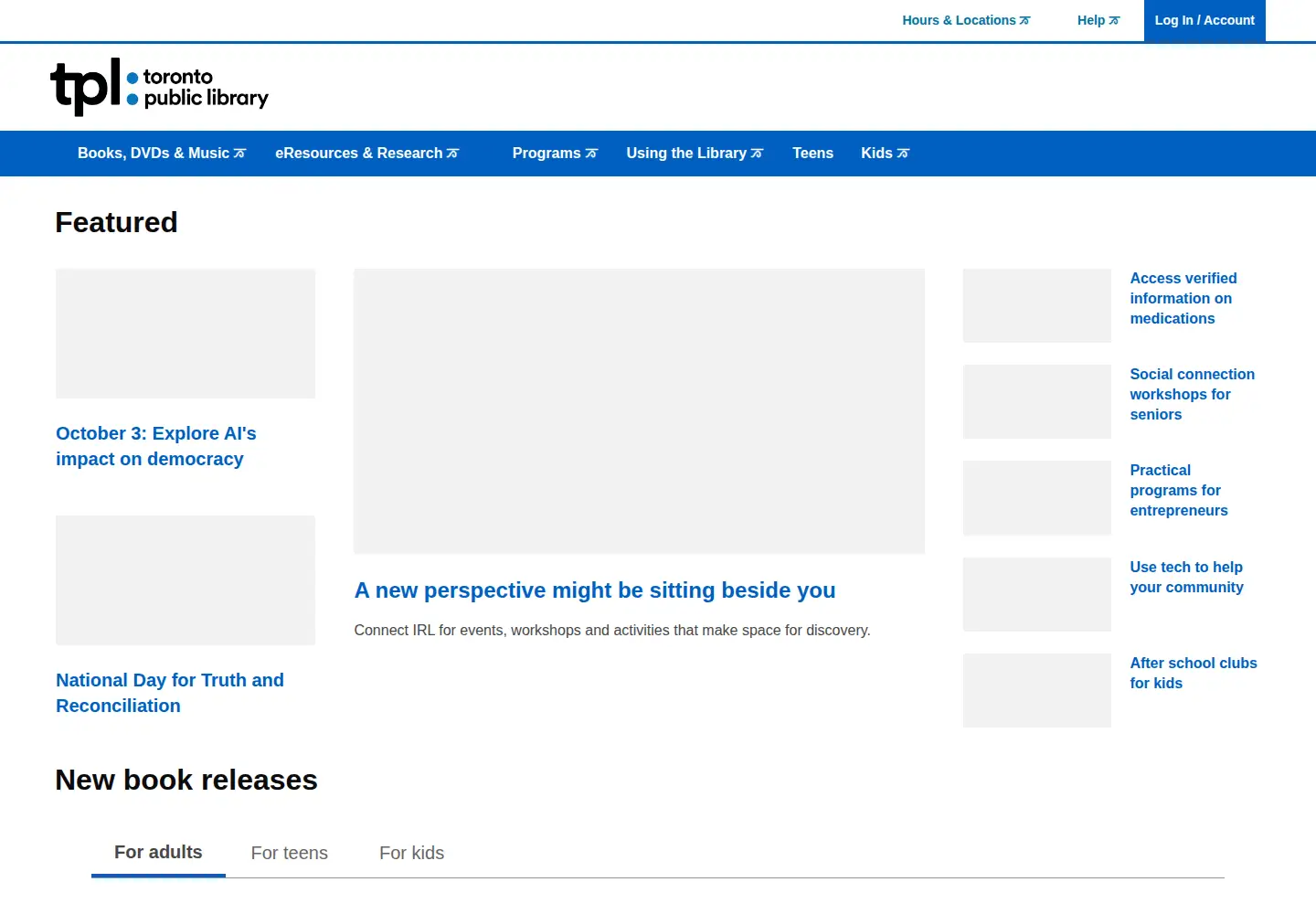1316x914 pixels.
Task: Open National Day for Truth and Reconciliation link
Action: point(170,693)
